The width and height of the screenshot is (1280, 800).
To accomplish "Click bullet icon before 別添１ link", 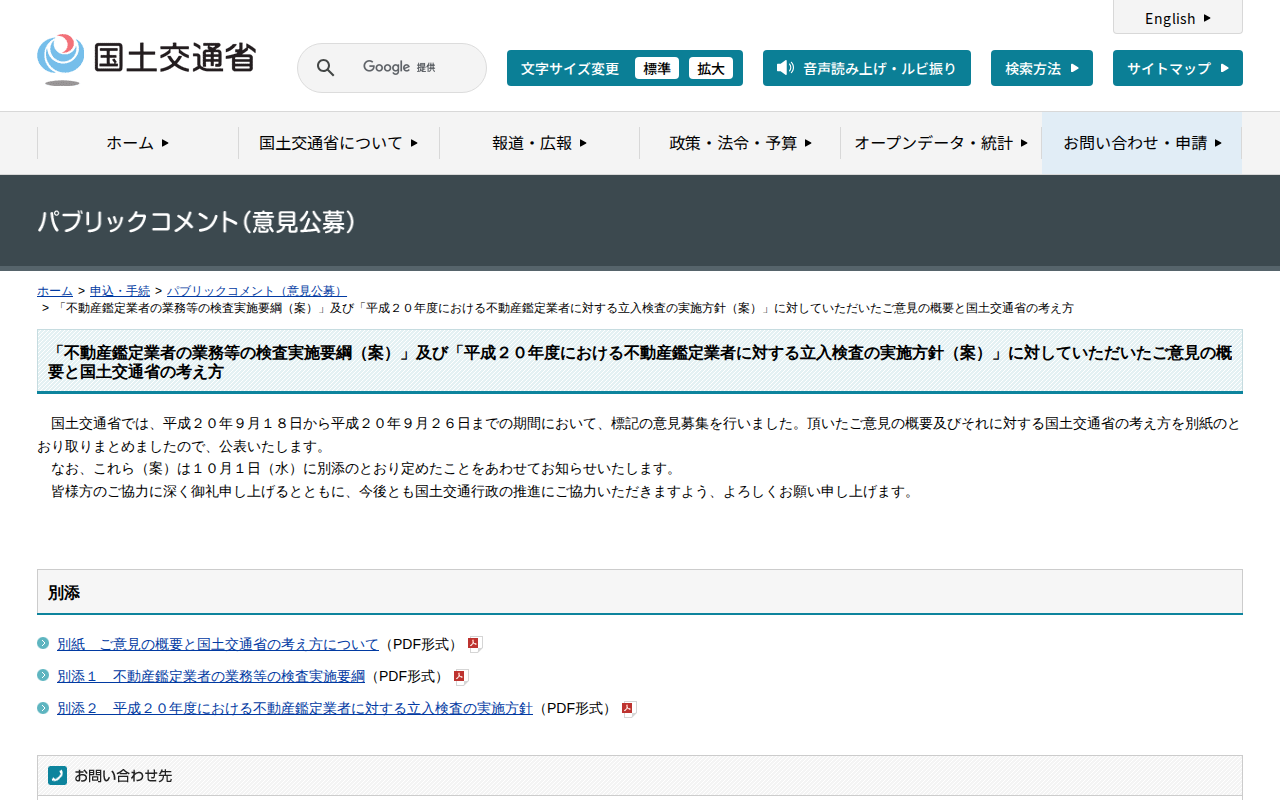I will pyautogui.click(x=43, y=675).
